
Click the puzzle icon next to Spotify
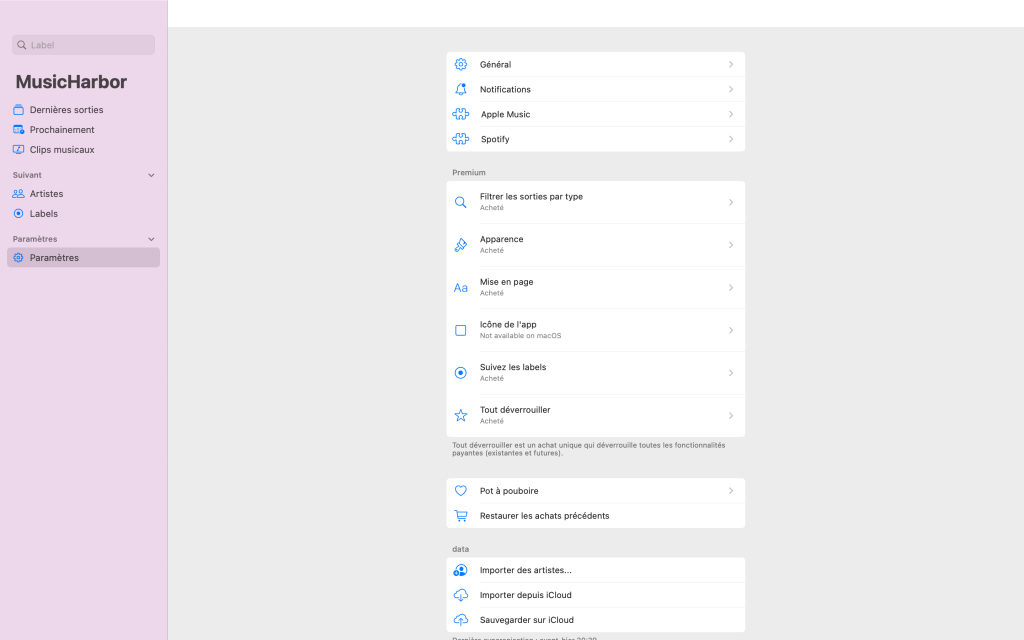tap(461, 139)
